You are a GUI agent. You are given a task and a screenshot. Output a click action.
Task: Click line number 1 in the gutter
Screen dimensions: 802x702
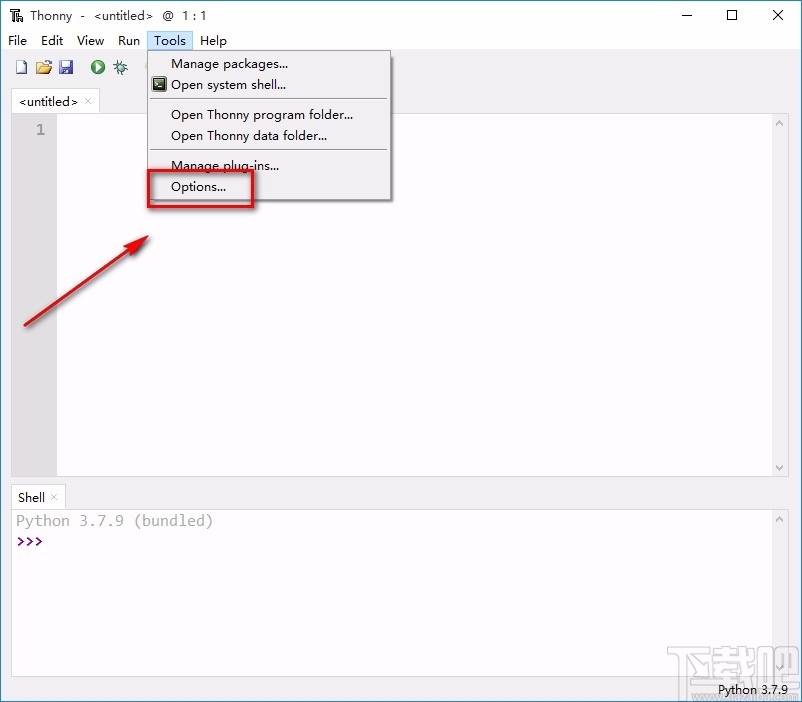tap(40, 130)
